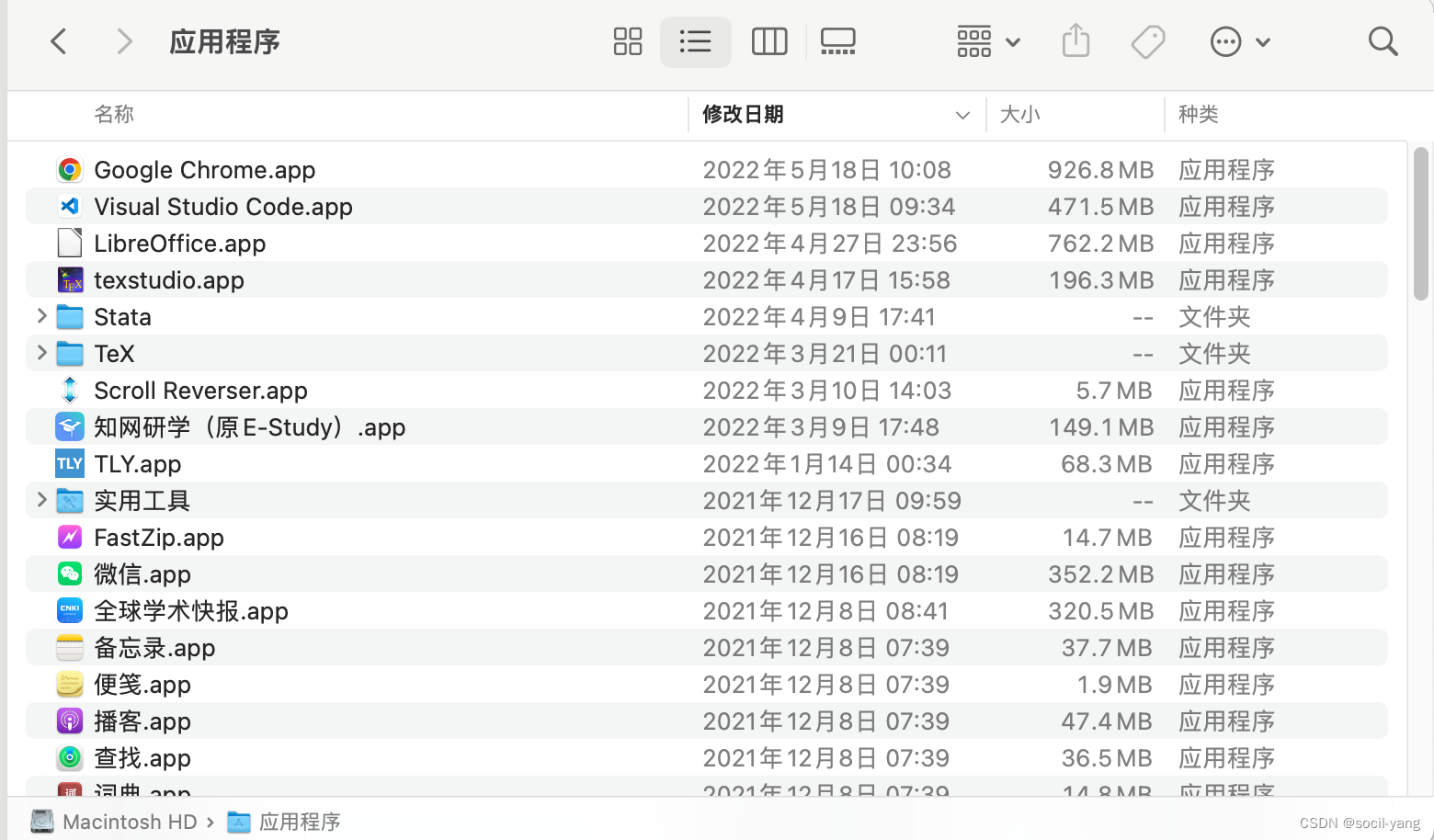This screenshot has height=840, width=1434.
Task: Select the Visual Studio Code.app name
Action: 223,207
